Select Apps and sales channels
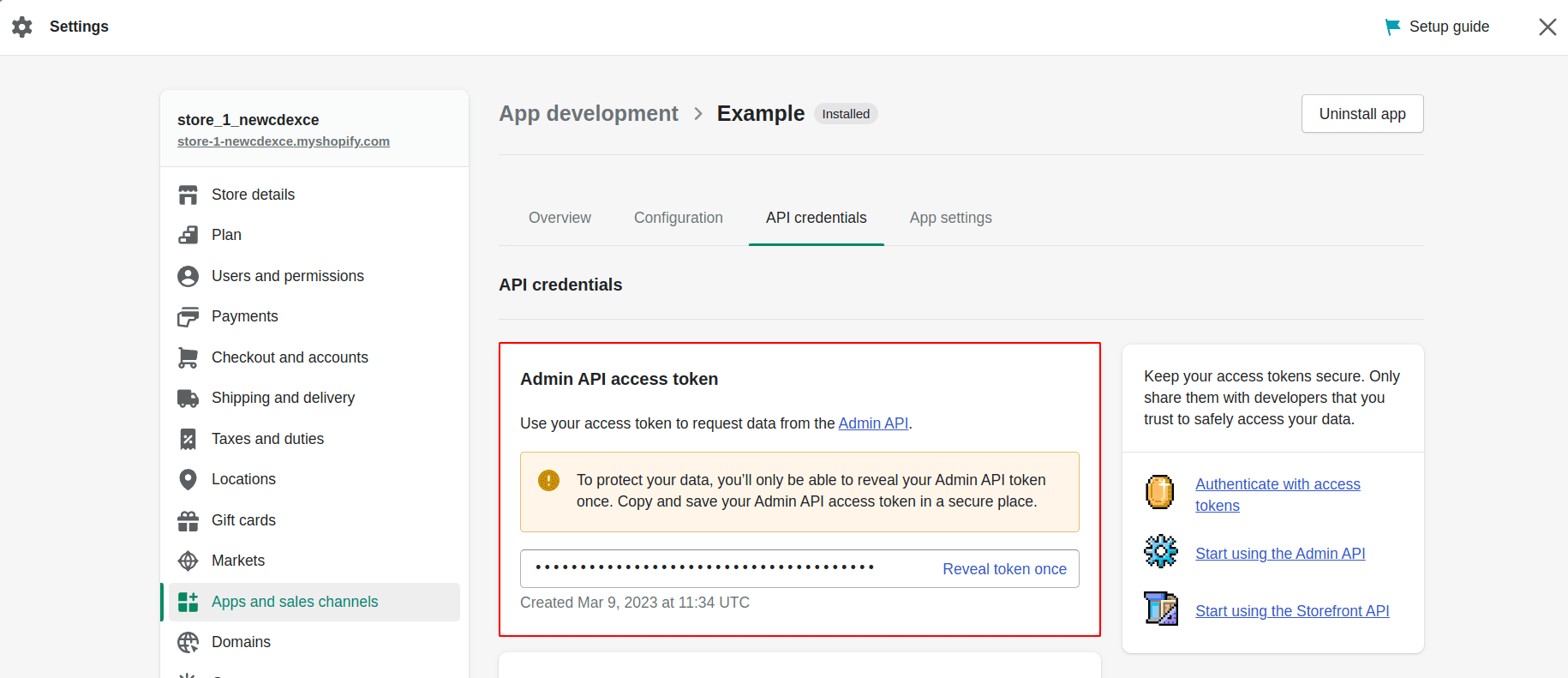 pos(314,602)
